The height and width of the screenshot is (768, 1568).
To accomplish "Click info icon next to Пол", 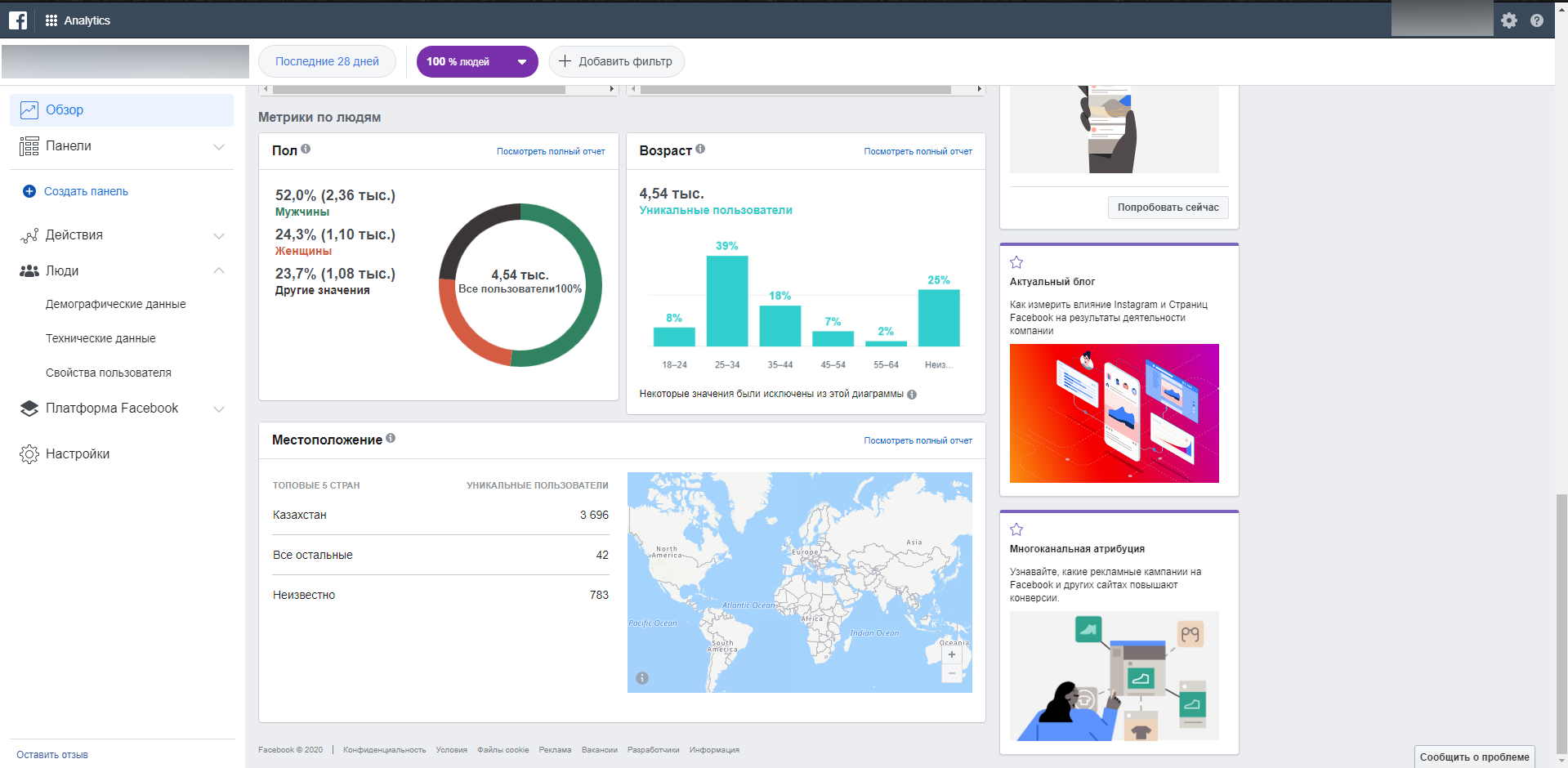I will click(306, 149).
